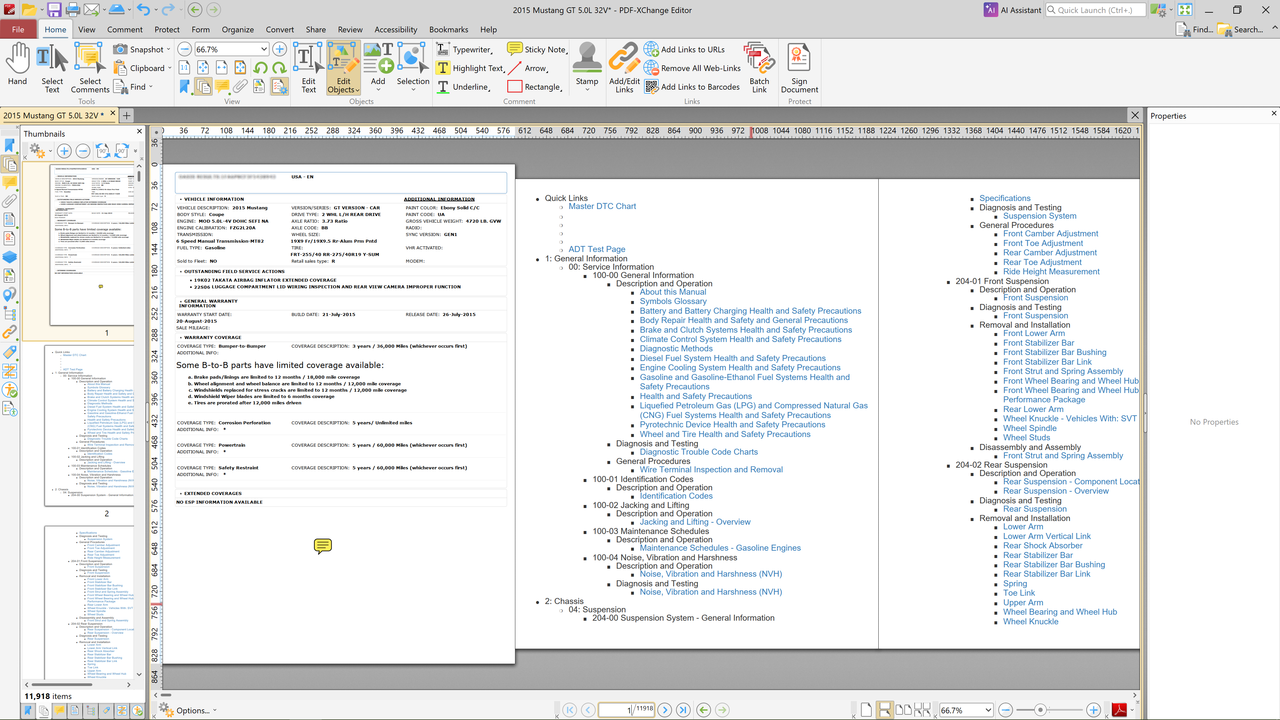The image size is (1280, 720).
Task: Select the Arrow drawing tool
Action: (528, 68)
